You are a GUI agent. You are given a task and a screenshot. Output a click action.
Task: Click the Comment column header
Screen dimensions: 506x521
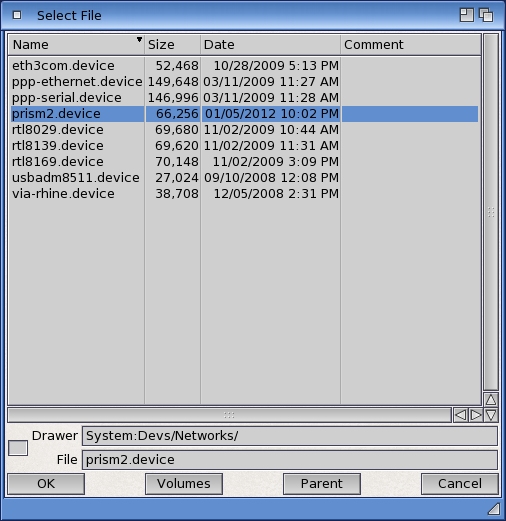411,45
